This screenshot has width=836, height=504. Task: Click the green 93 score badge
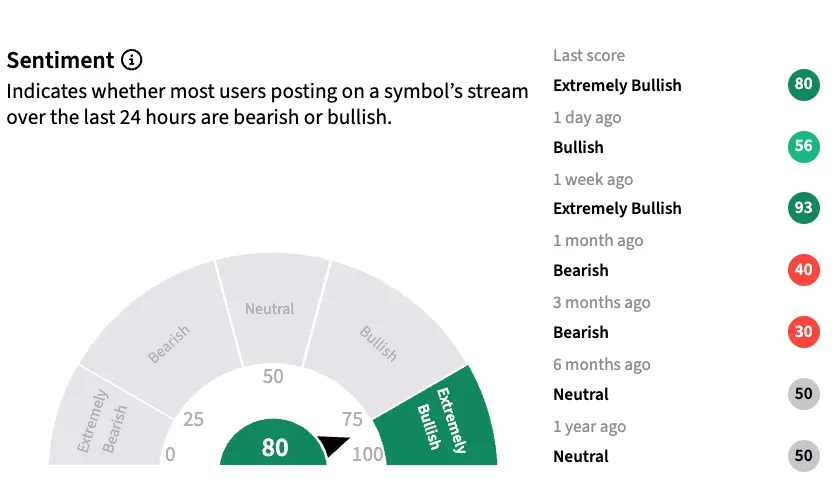coord(803,208)
